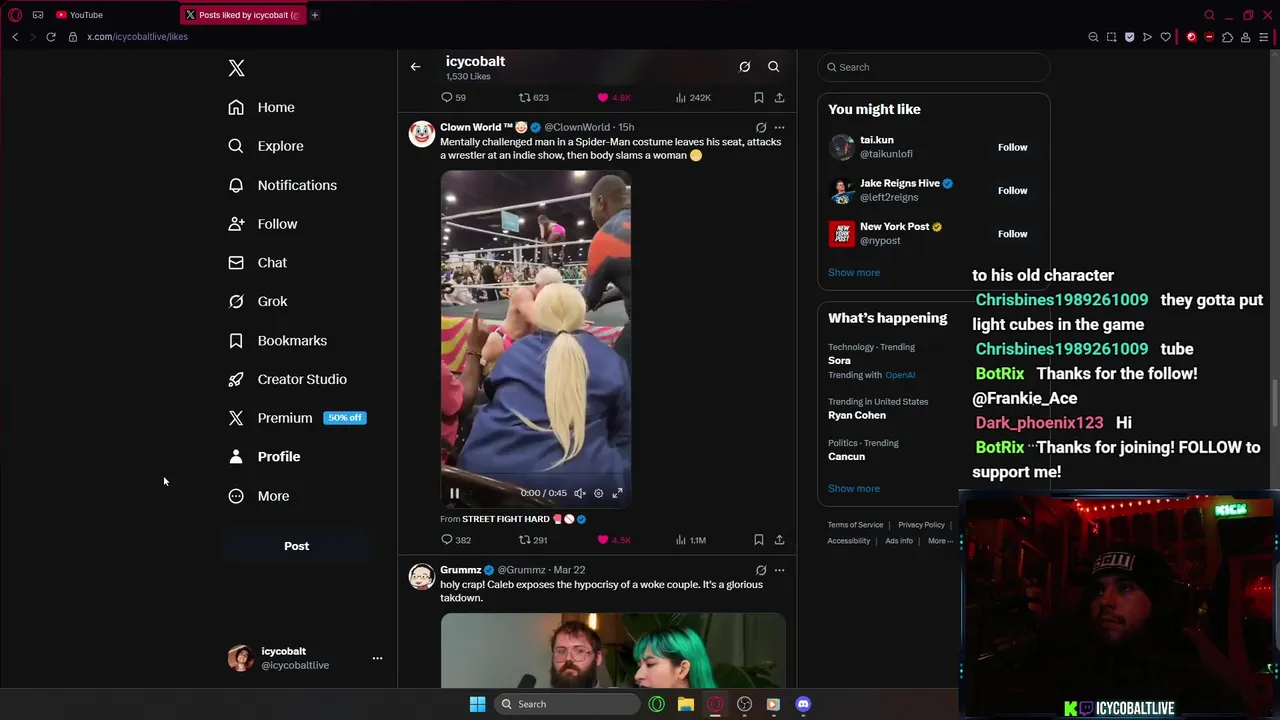Open video settings gear icon
The height and width of the screenshot is (720, 1280).
[x=598, y=493]
